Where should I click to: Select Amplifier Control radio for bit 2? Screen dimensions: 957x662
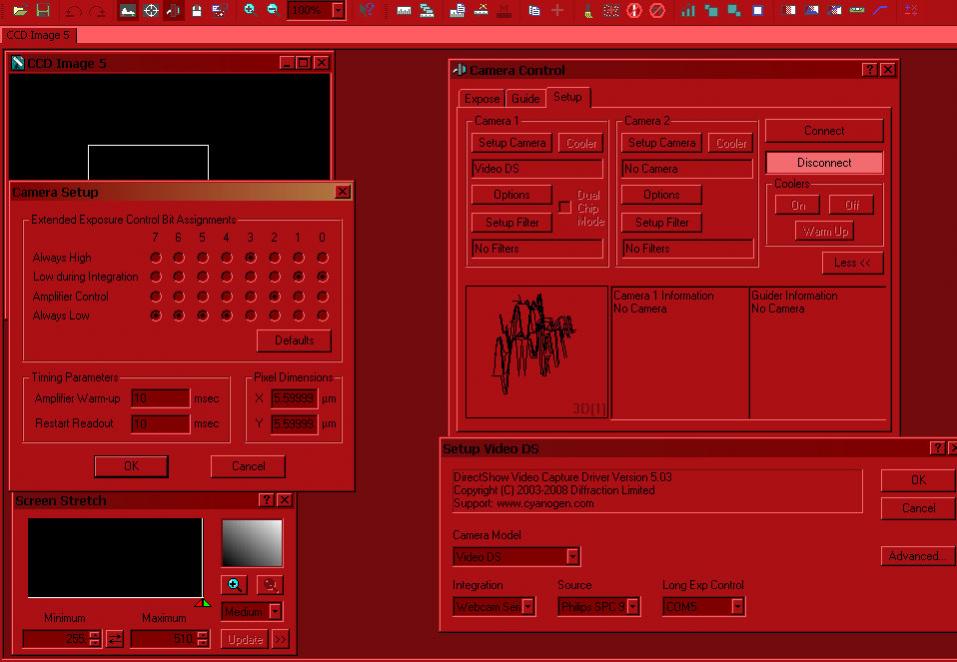[x=274, y=297]
